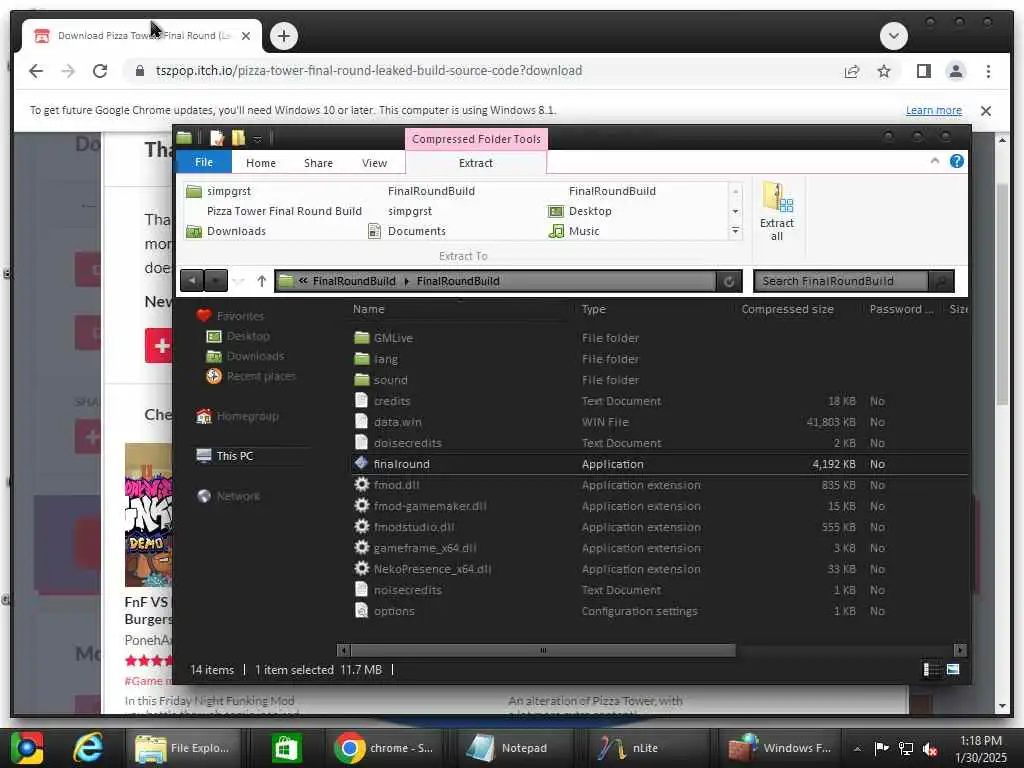Click the Search FinalRoundBuild field
1024x768 pixels.
pyautogui.click(x=840, y=281)
